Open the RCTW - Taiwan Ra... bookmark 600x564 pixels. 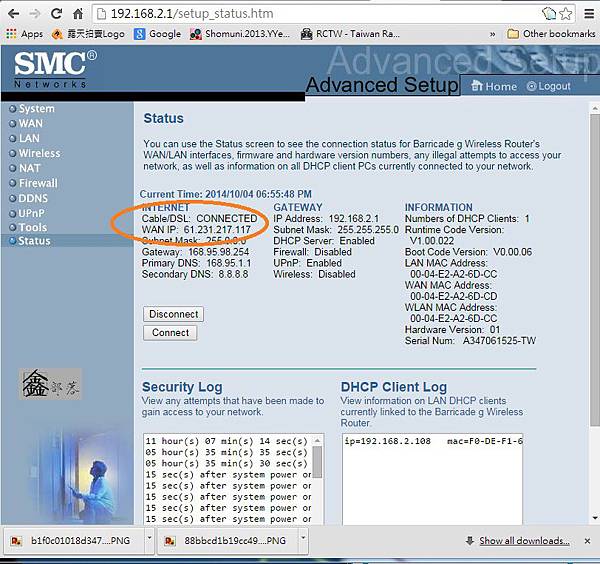(350, 34)
